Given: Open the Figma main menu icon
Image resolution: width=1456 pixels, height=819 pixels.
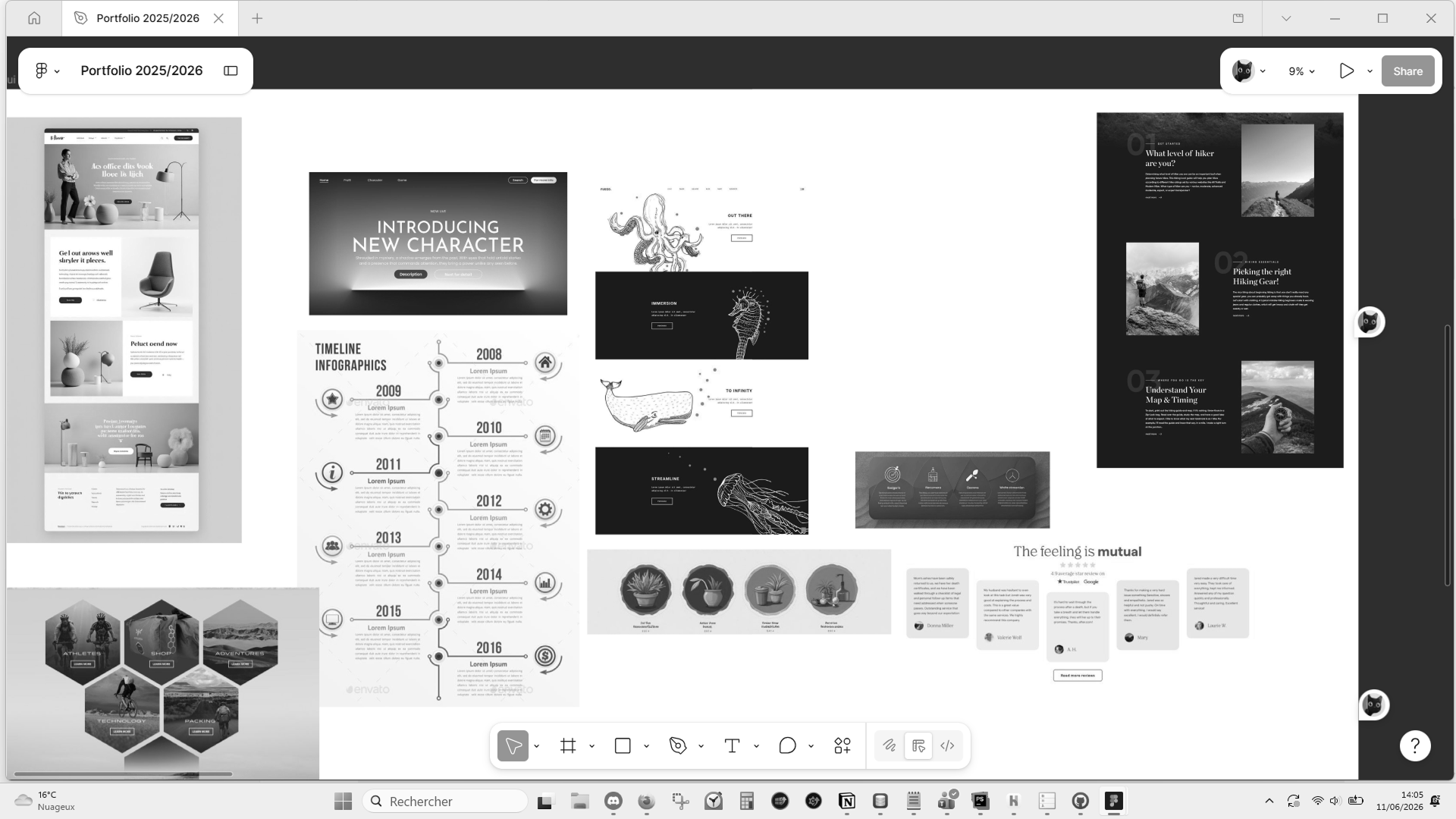Looking at the screenshot, I should pos(42,71).
